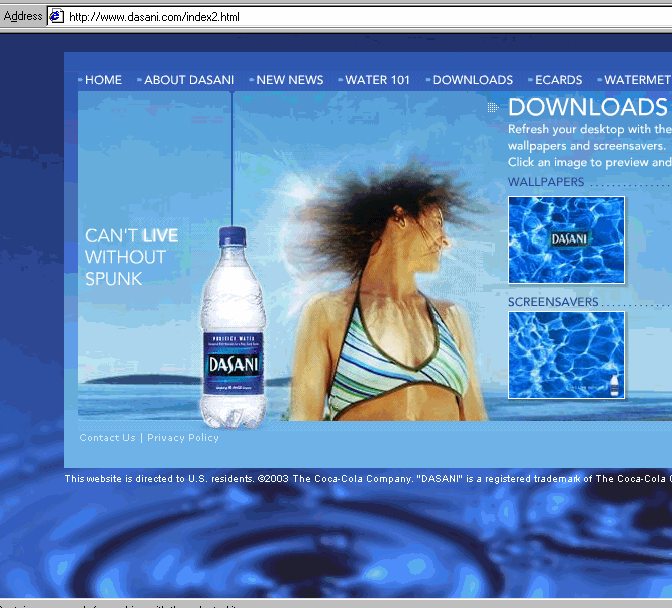Image resolution: width=672 pixels, height=608 pixels.
Task: Click the address bar URL field
Action: pos(360,17)
